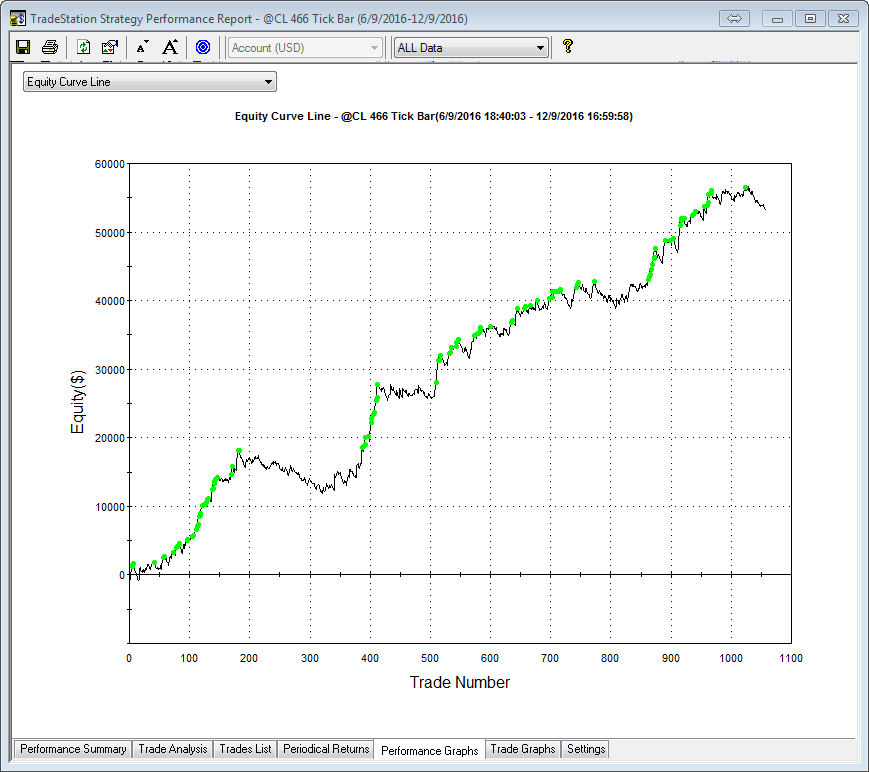Viewport: 869px width, 772px height.
Task: Open the Trade Analysis tab
Action: coord(173,749)
